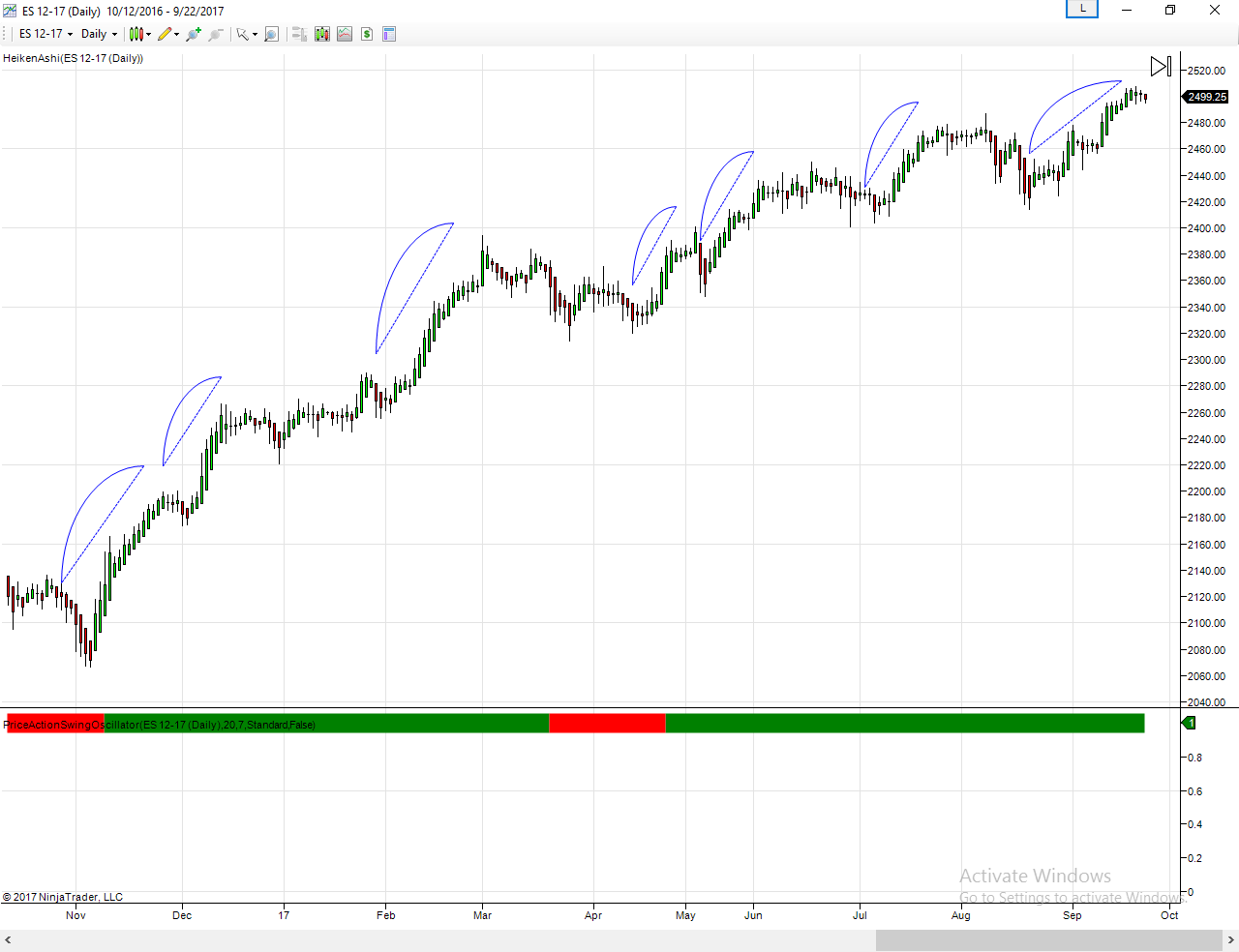Click the Mar label on the time axis
The width and height of the screenshot is (1239, 952).
pyautogui.click(x=482, y=915)
